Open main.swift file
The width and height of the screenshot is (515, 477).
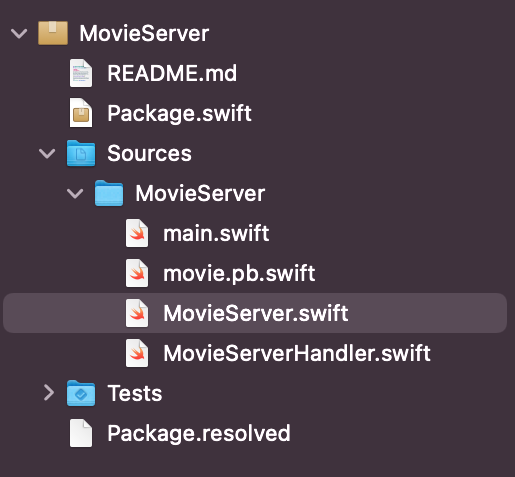216,233
